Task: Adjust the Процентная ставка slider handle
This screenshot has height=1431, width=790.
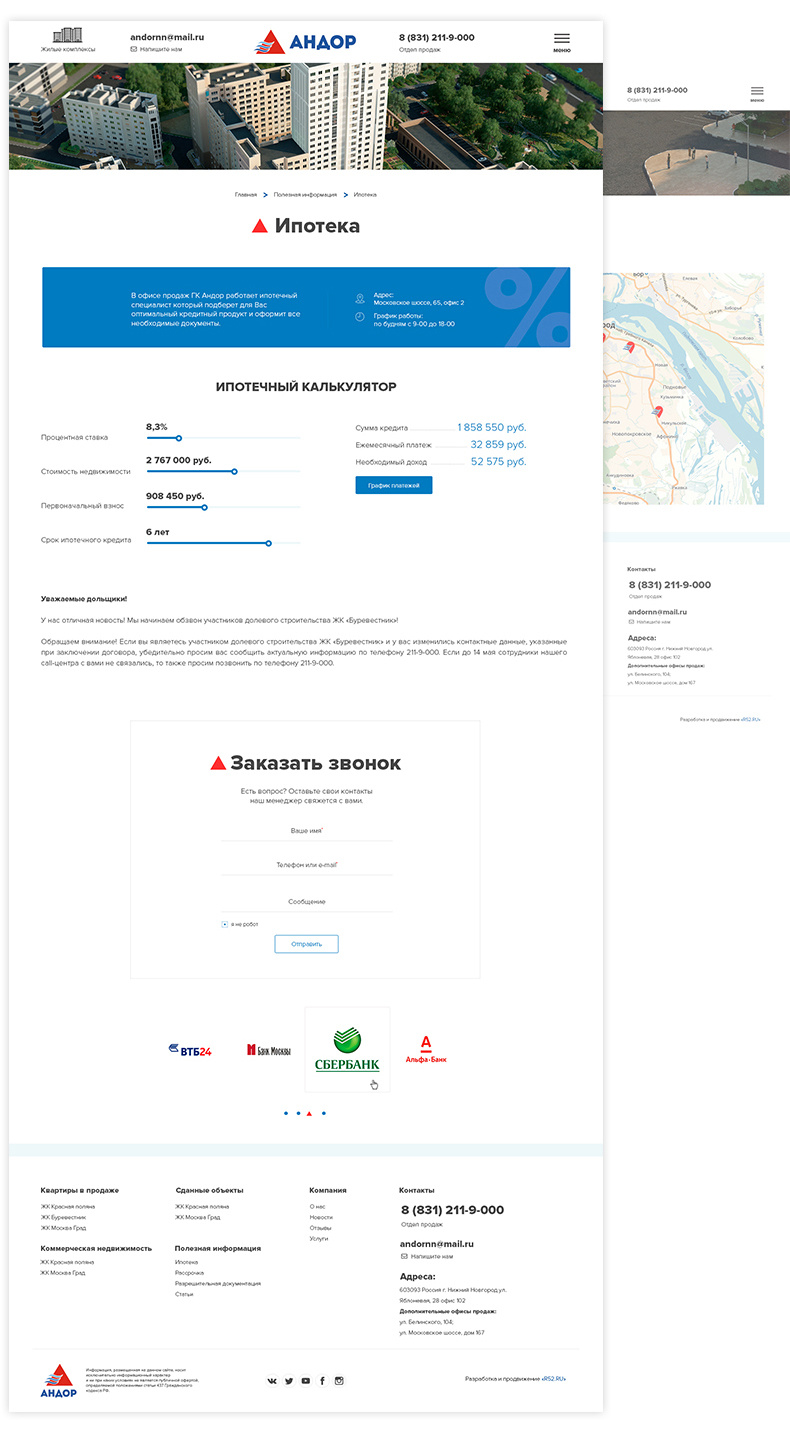Action: [x=179, y=438]
